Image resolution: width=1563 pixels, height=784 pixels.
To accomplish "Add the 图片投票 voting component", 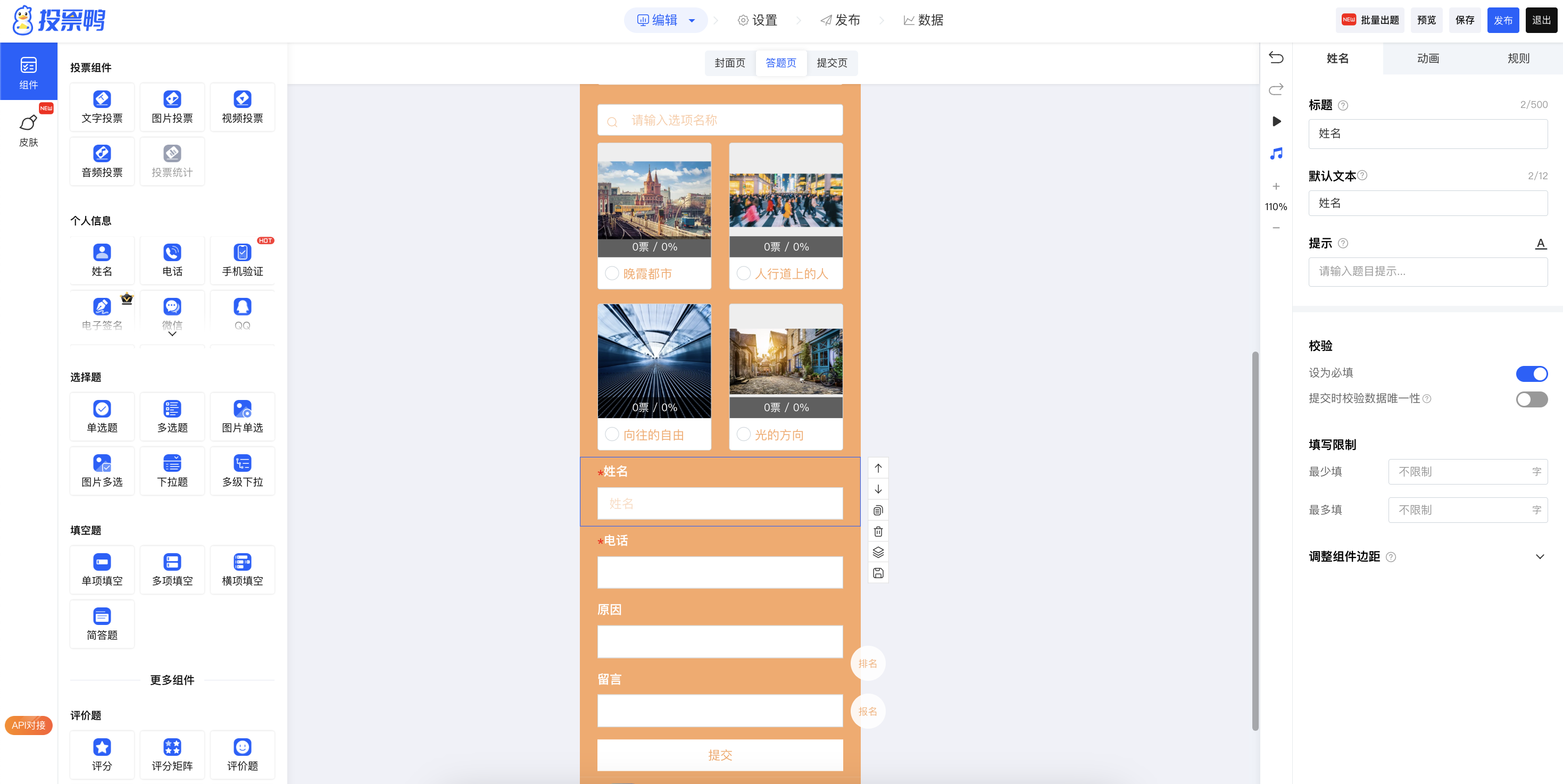I will click(172, 107).
